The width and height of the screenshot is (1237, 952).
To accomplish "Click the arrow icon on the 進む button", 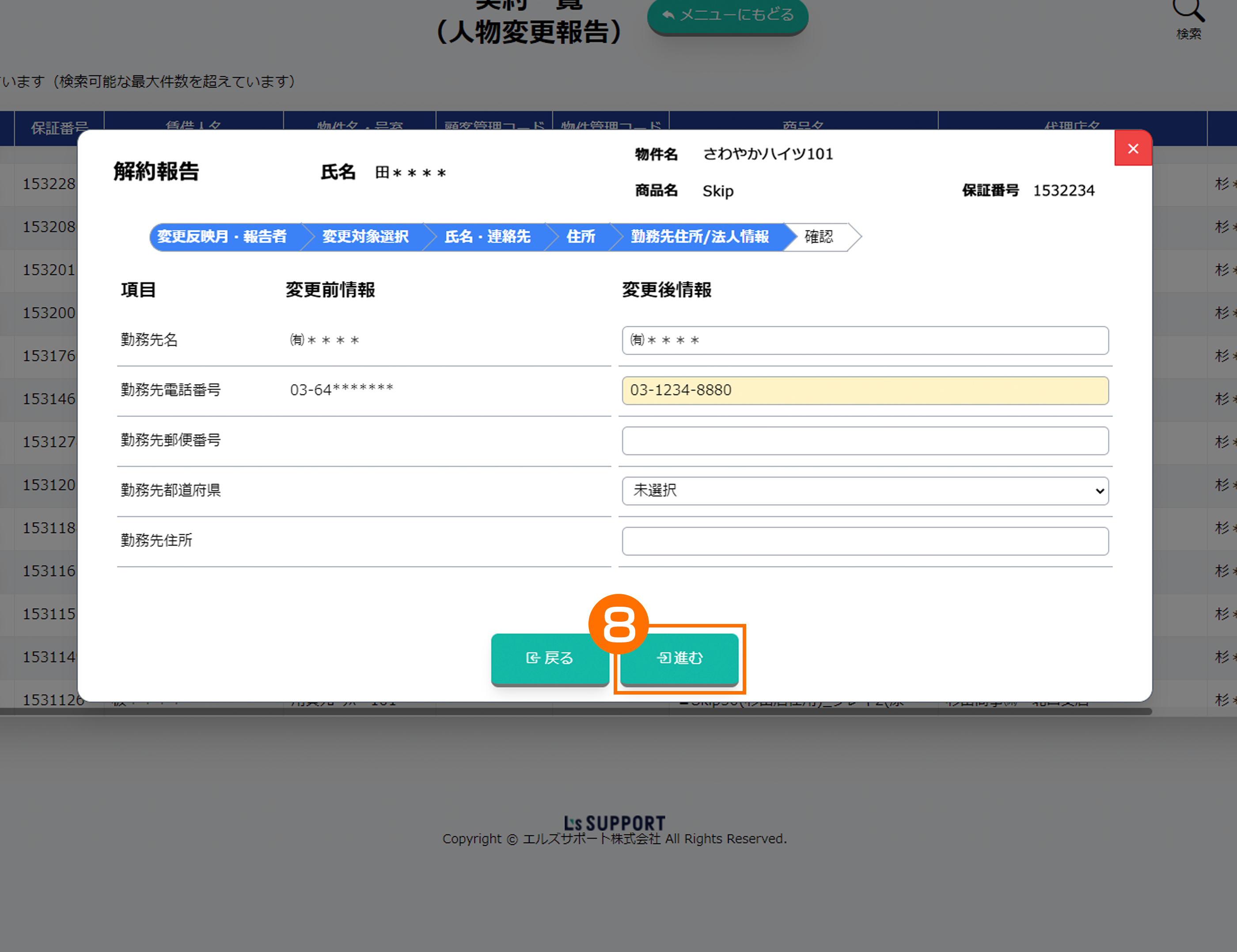I will pos(664,658).
